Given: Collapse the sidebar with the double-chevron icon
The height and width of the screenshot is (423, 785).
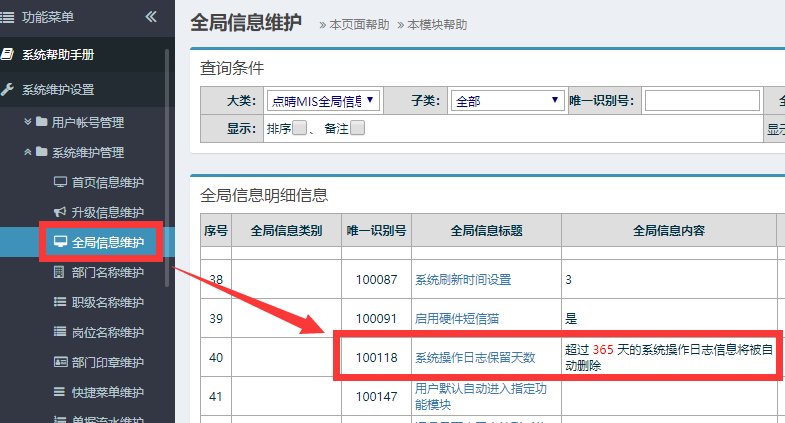Looking at the screenshot, I should click(151, 16).
